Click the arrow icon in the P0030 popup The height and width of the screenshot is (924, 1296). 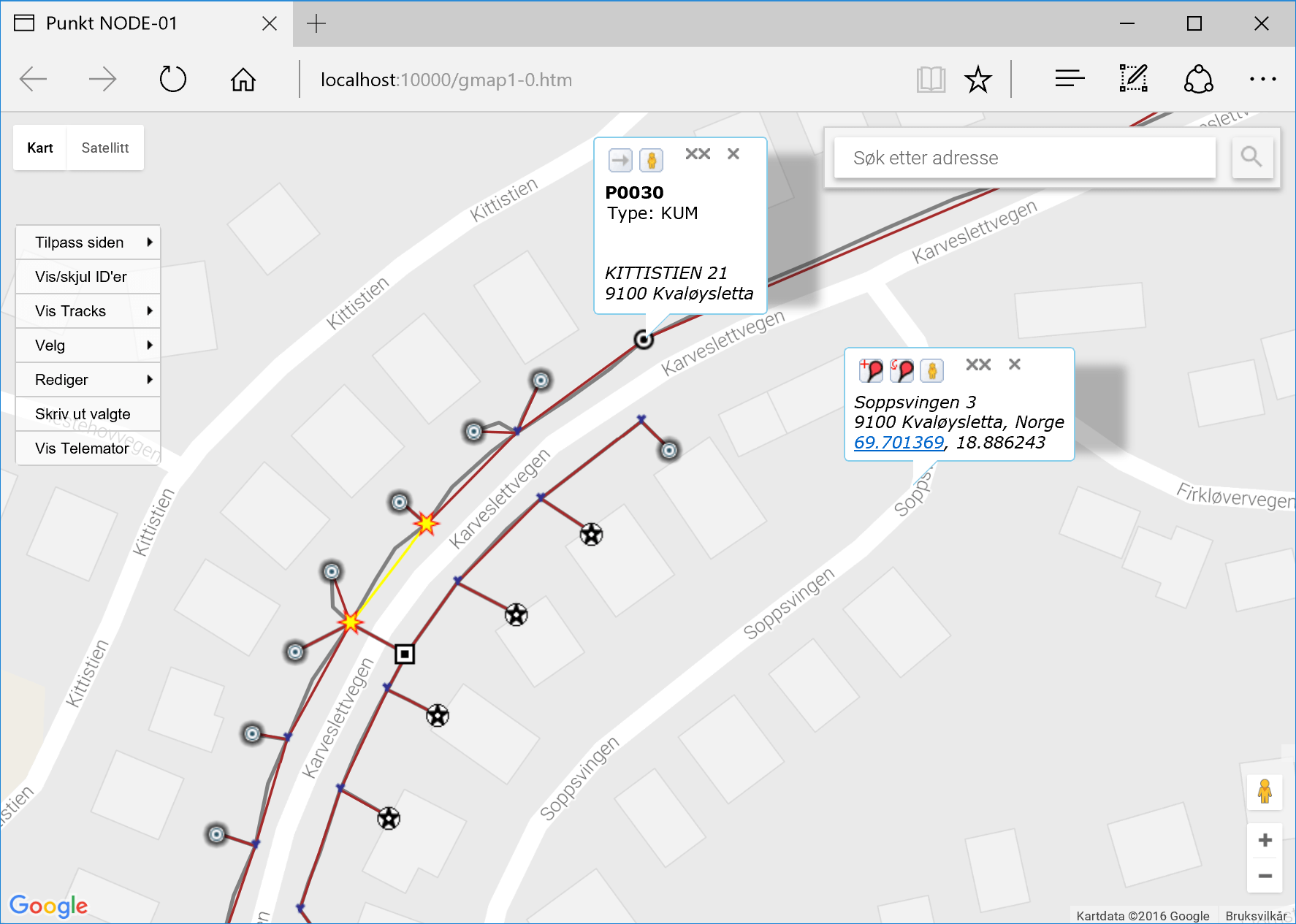click(619, 159)
